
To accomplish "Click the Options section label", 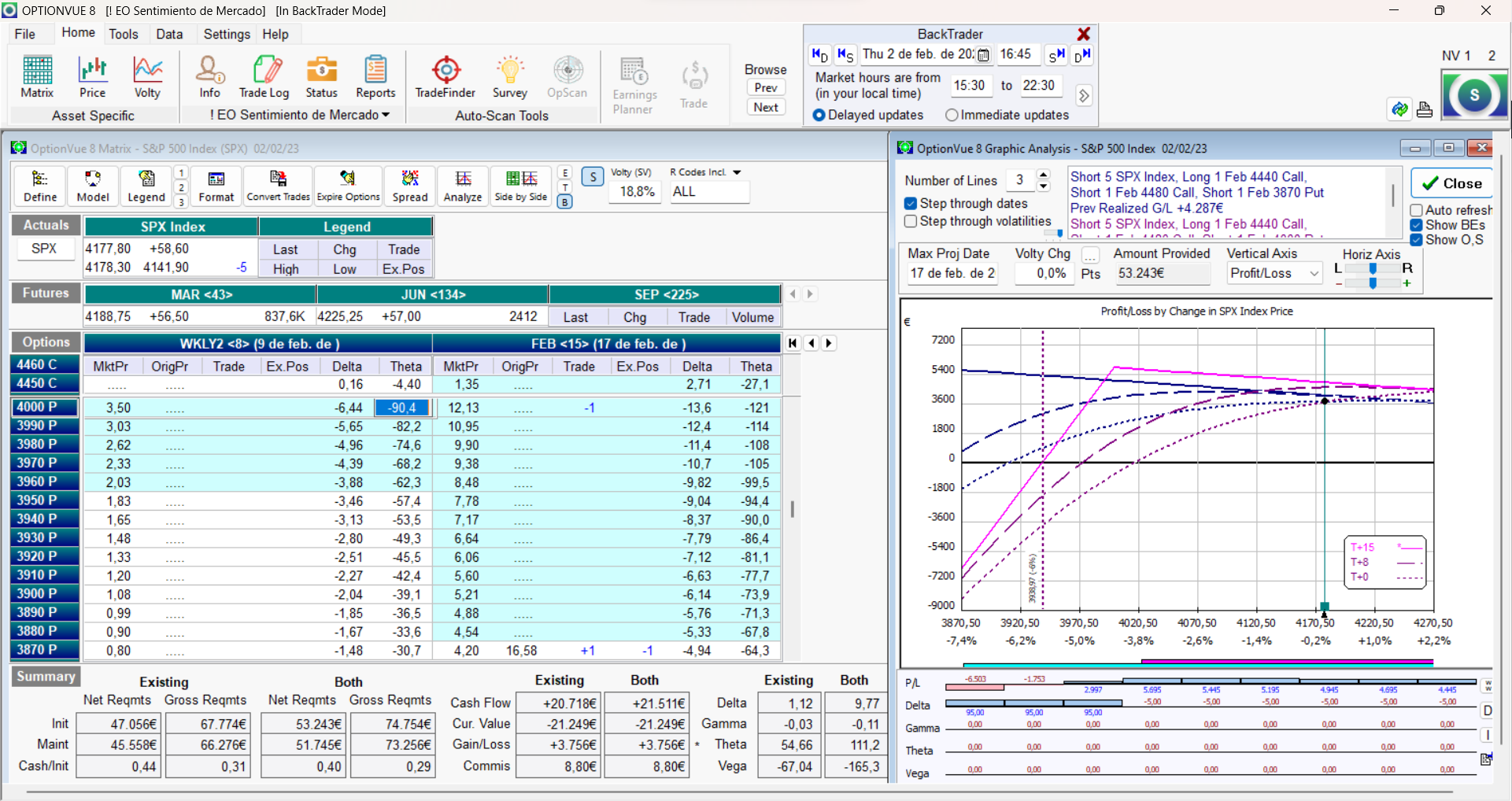I will click(x=46, y=342).
